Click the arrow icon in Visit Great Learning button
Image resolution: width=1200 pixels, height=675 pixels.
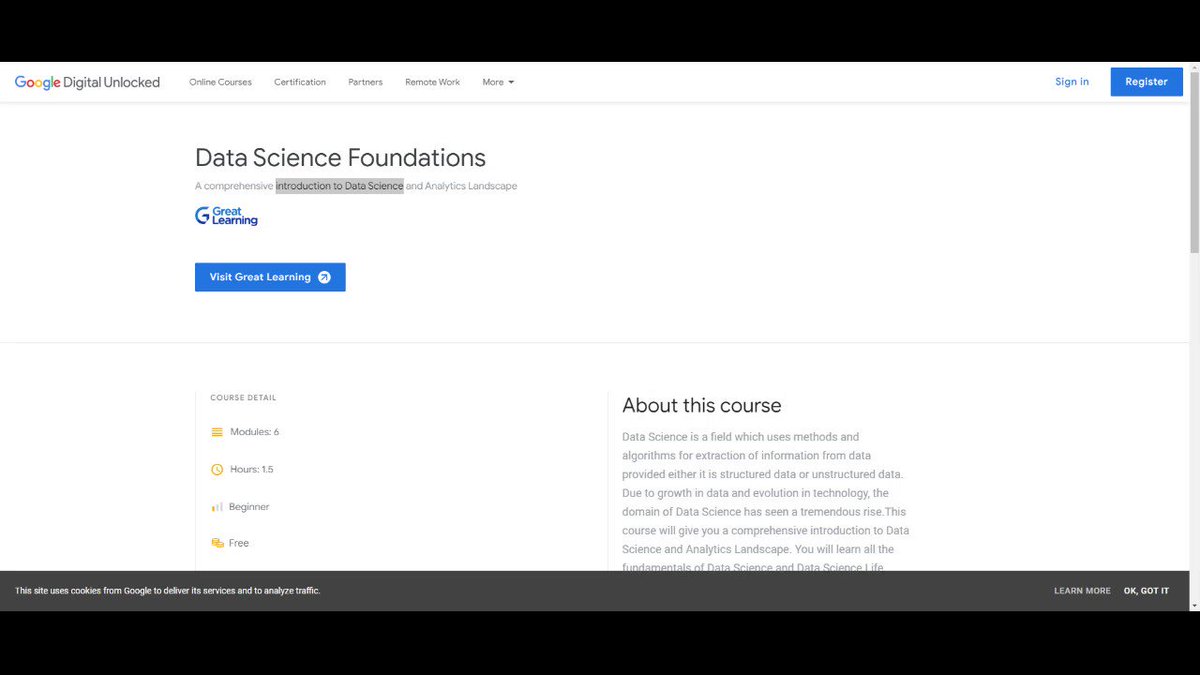[x=324, y=277]
